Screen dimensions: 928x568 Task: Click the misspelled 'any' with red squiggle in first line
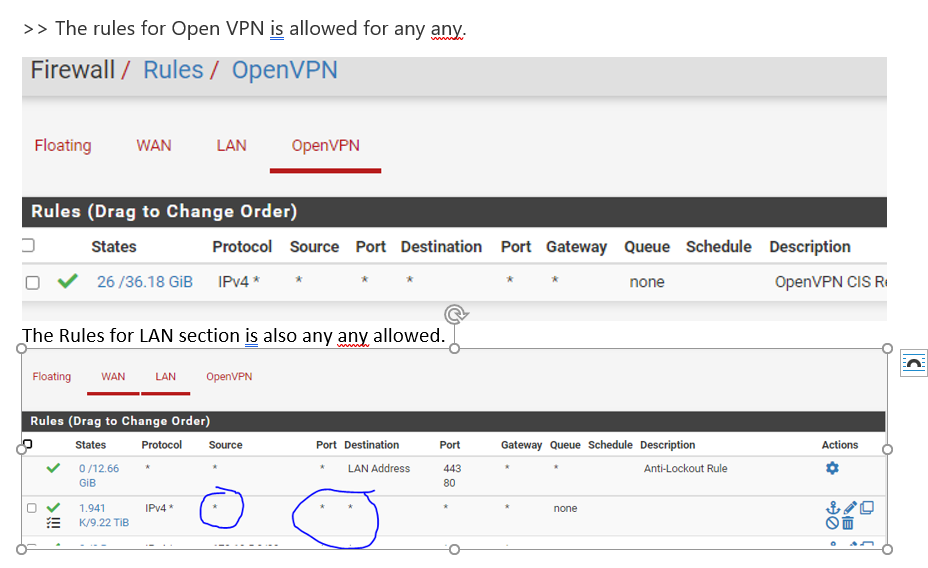(447, 29)
